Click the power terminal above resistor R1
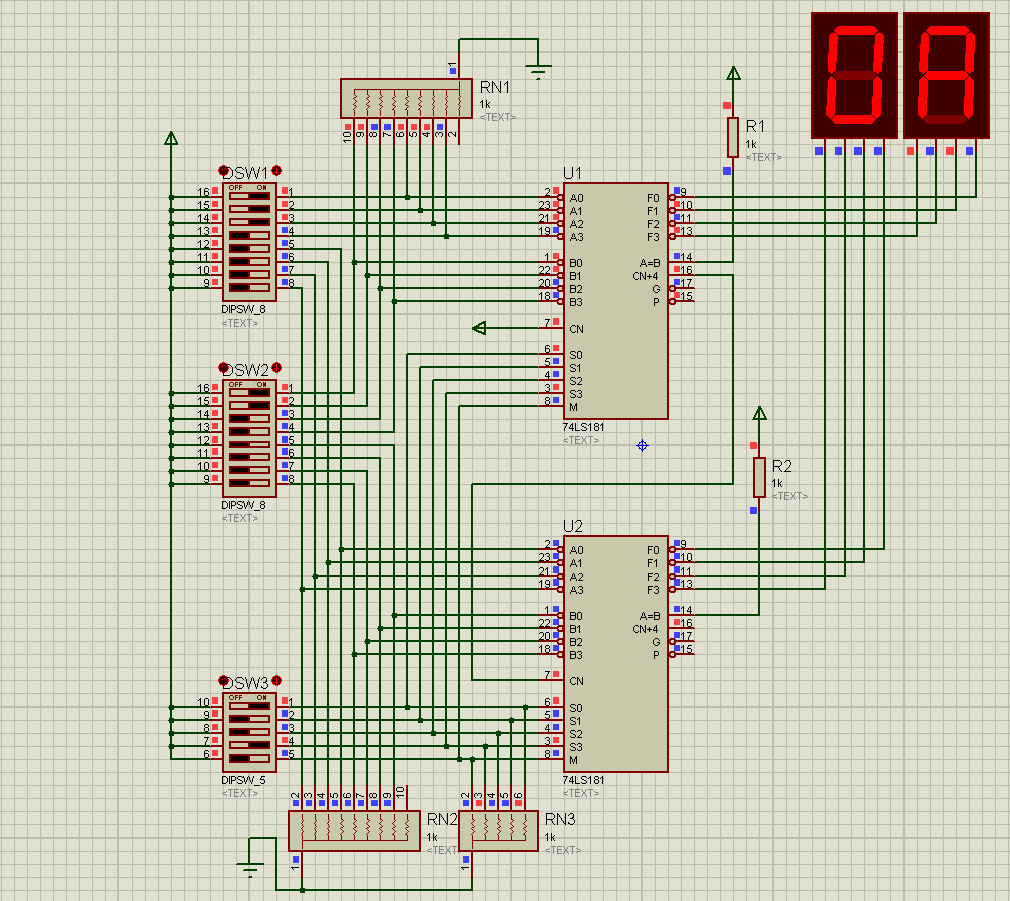This screenshot has height=901, width=1010. pos(733,73)
